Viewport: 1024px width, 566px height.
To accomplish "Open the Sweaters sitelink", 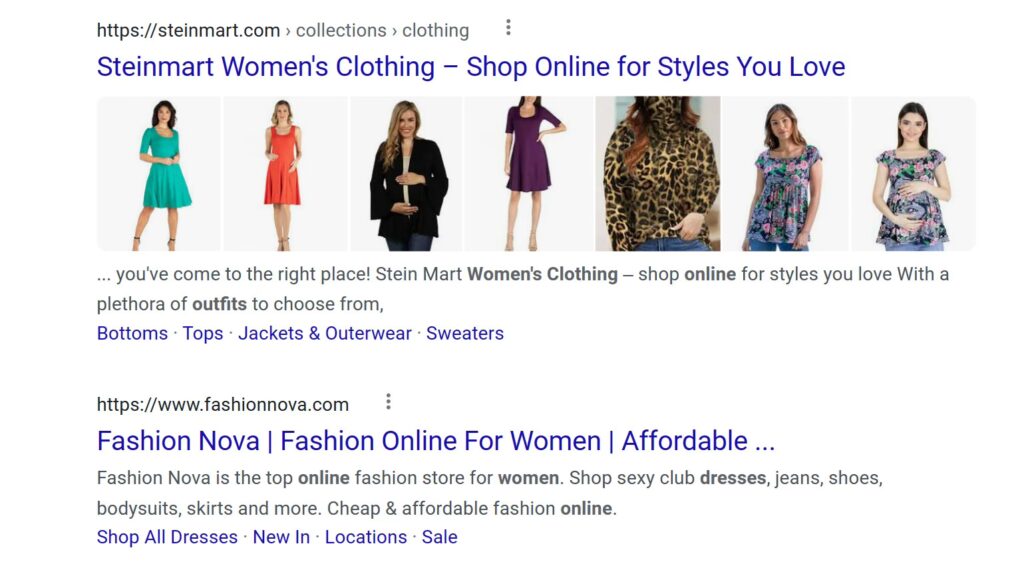I will (x=465, y=334).
